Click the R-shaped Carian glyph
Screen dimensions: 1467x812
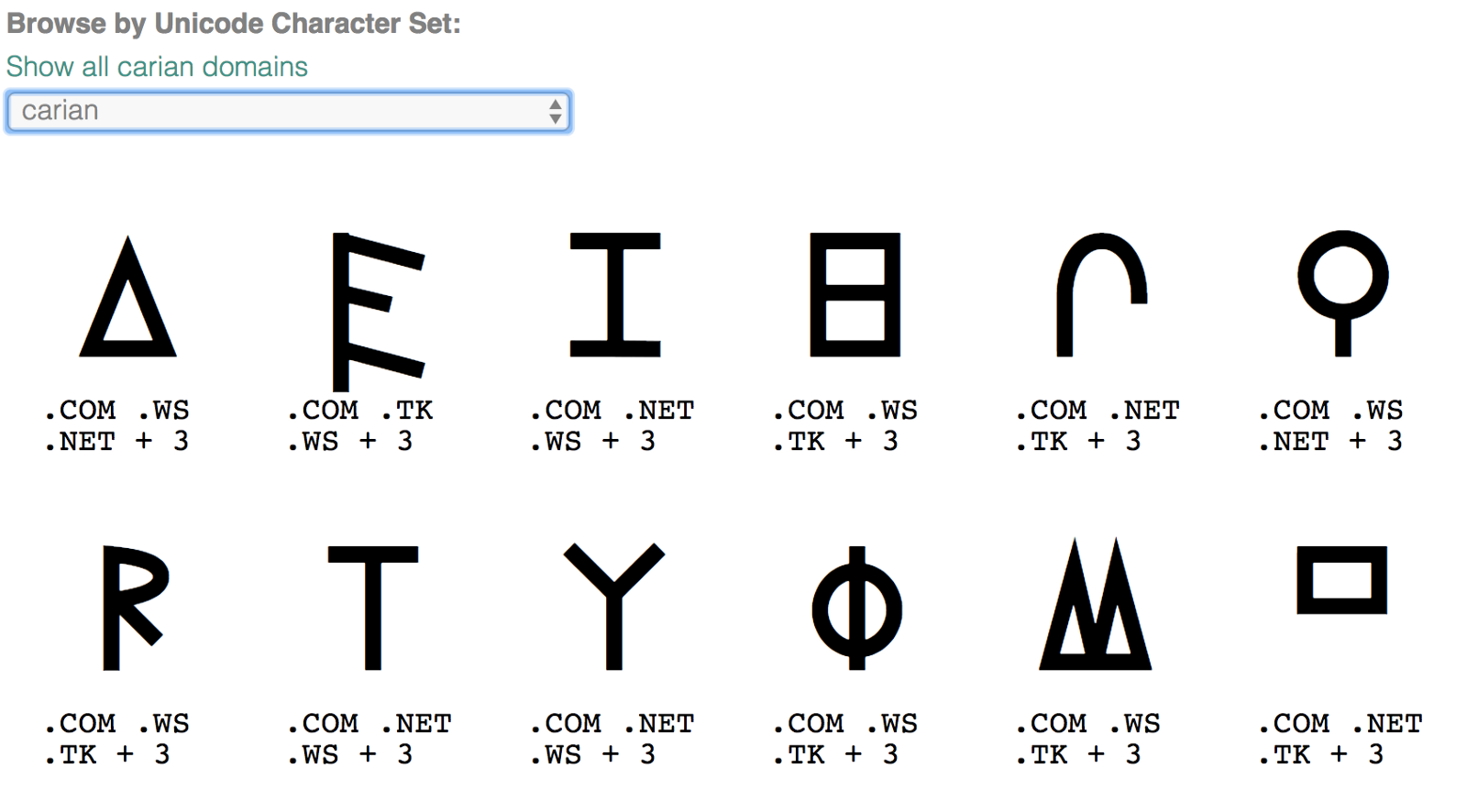(x=136, y=608)
